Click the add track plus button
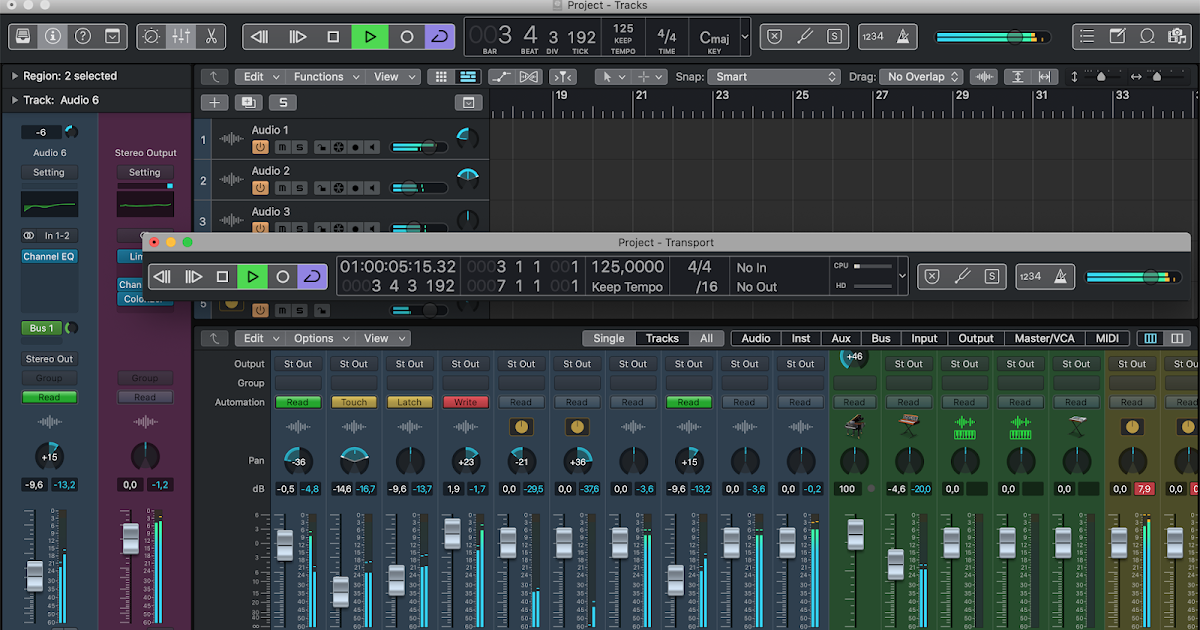Viewport: 1200px width, 630px height. click(214, 102)
